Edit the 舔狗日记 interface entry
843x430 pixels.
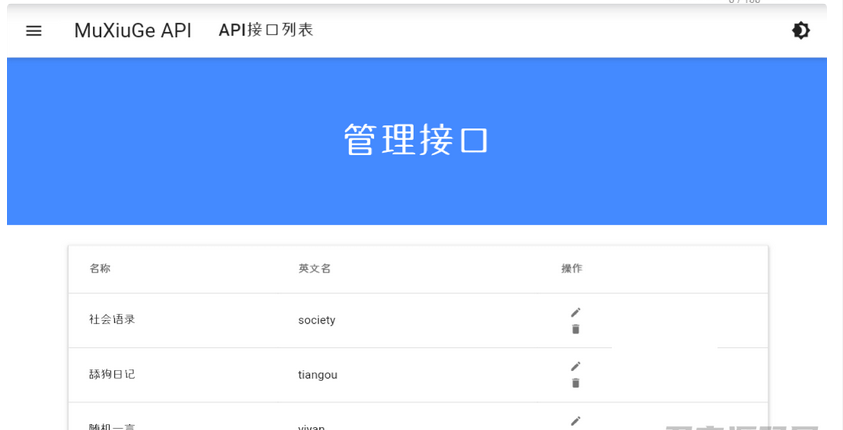coord(575,366)
